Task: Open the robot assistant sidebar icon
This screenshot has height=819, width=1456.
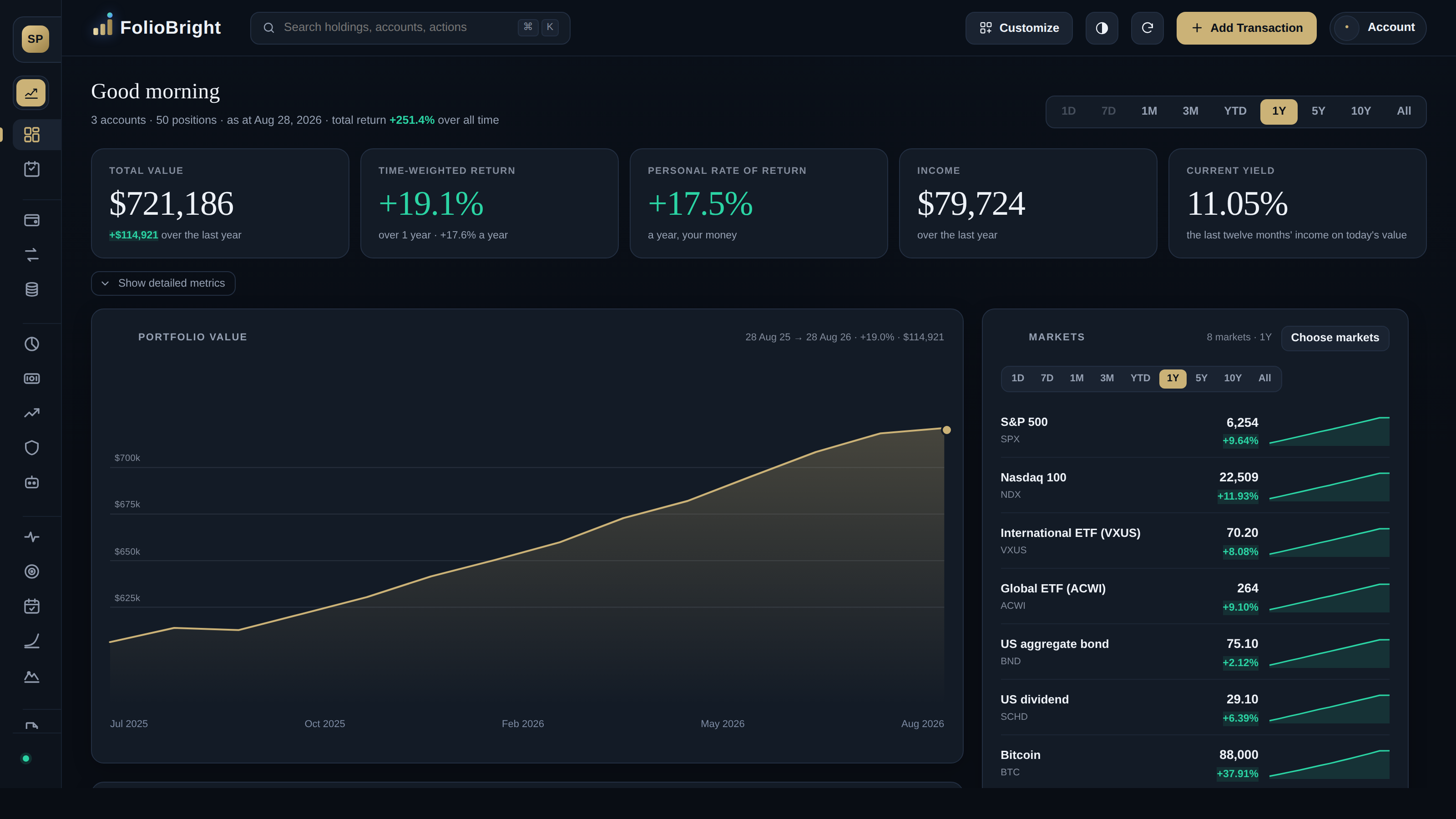Action: pos(32,482)
